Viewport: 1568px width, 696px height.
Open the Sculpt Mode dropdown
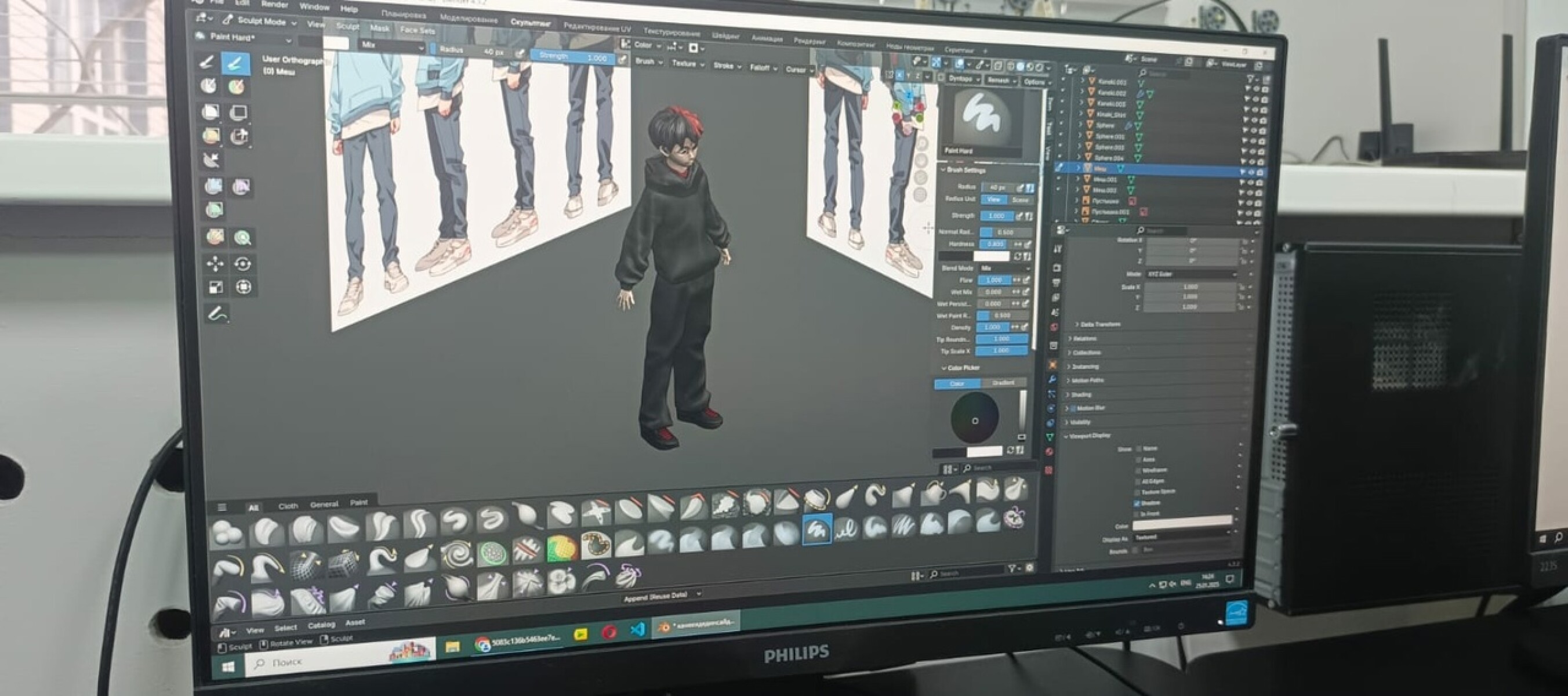tap(260, 21)
